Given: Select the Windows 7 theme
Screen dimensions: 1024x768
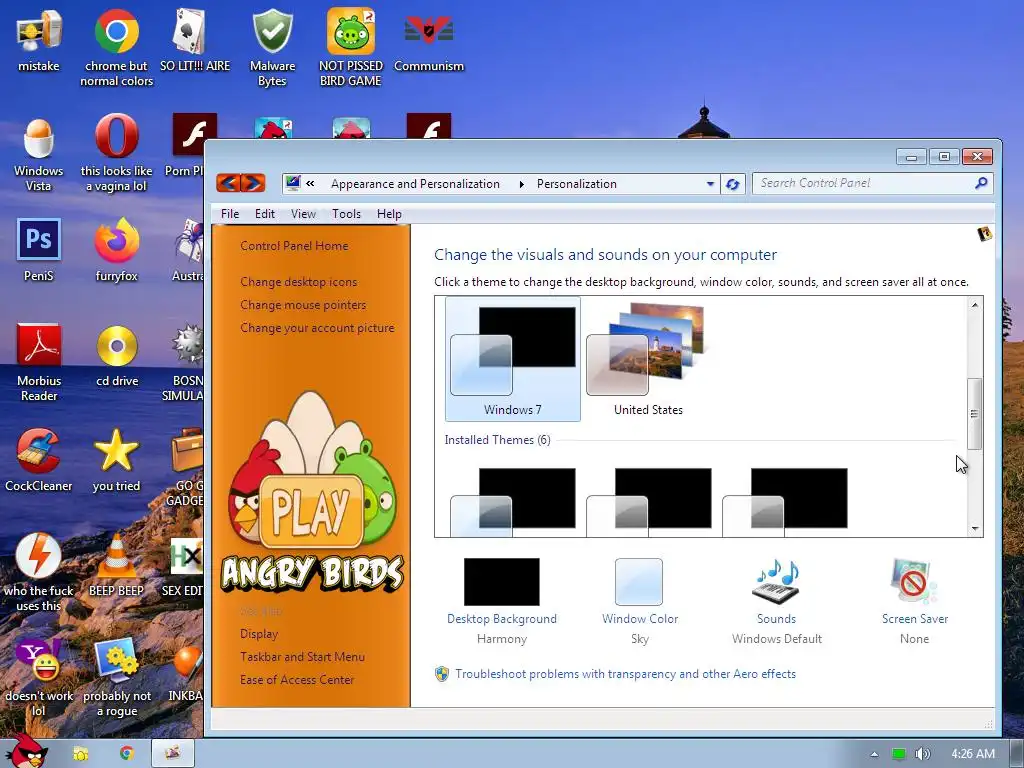Looking at the screenshot, I should coord(513,359).
